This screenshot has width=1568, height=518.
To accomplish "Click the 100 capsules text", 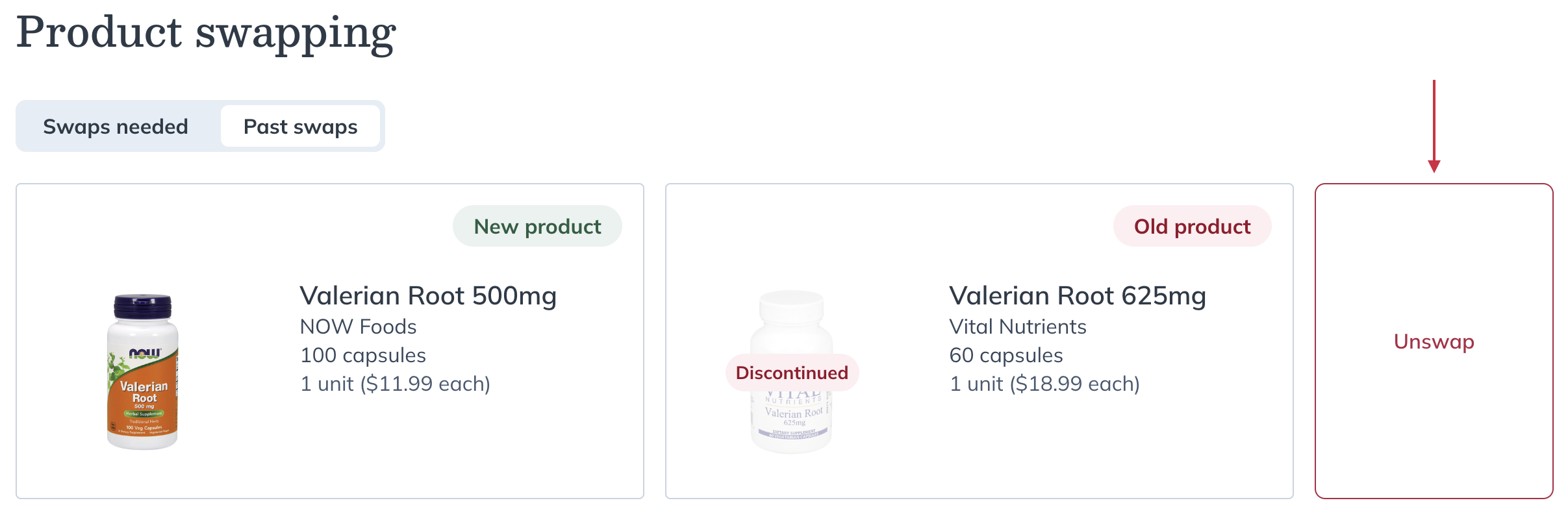I will [362, 355].
